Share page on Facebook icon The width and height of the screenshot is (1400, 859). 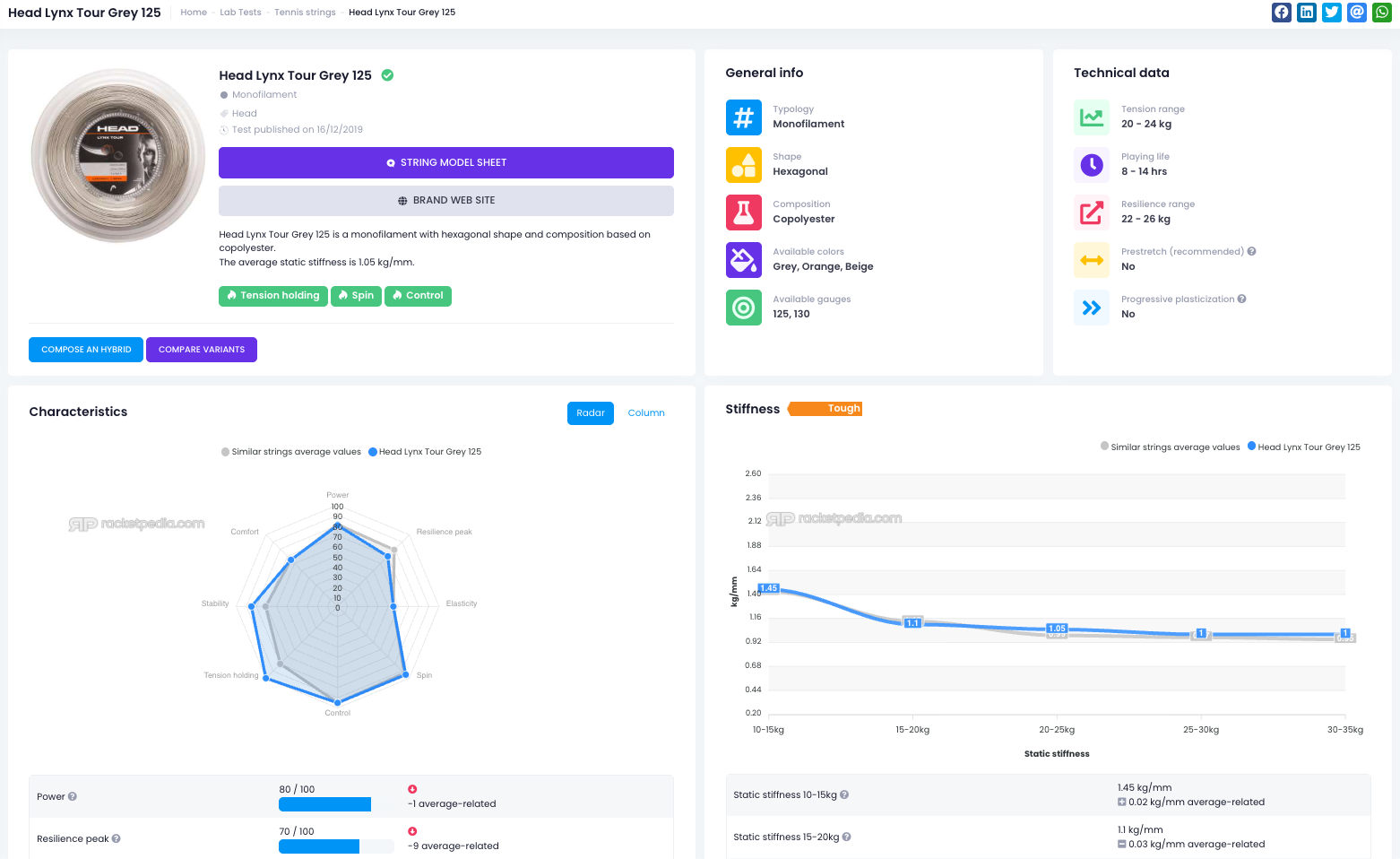pyautogui.click(x=1282, y=13)
